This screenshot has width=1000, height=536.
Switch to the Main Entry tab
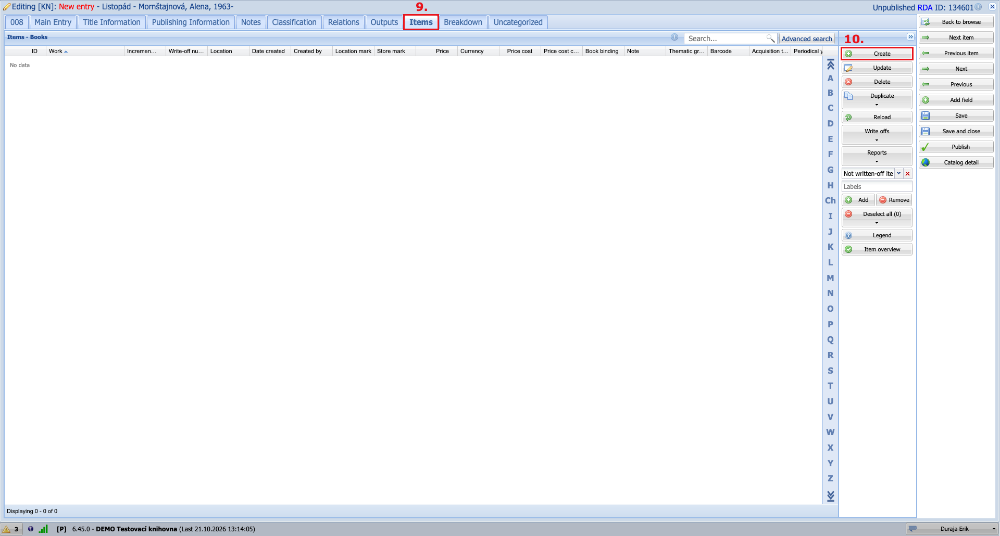[53, 22]
